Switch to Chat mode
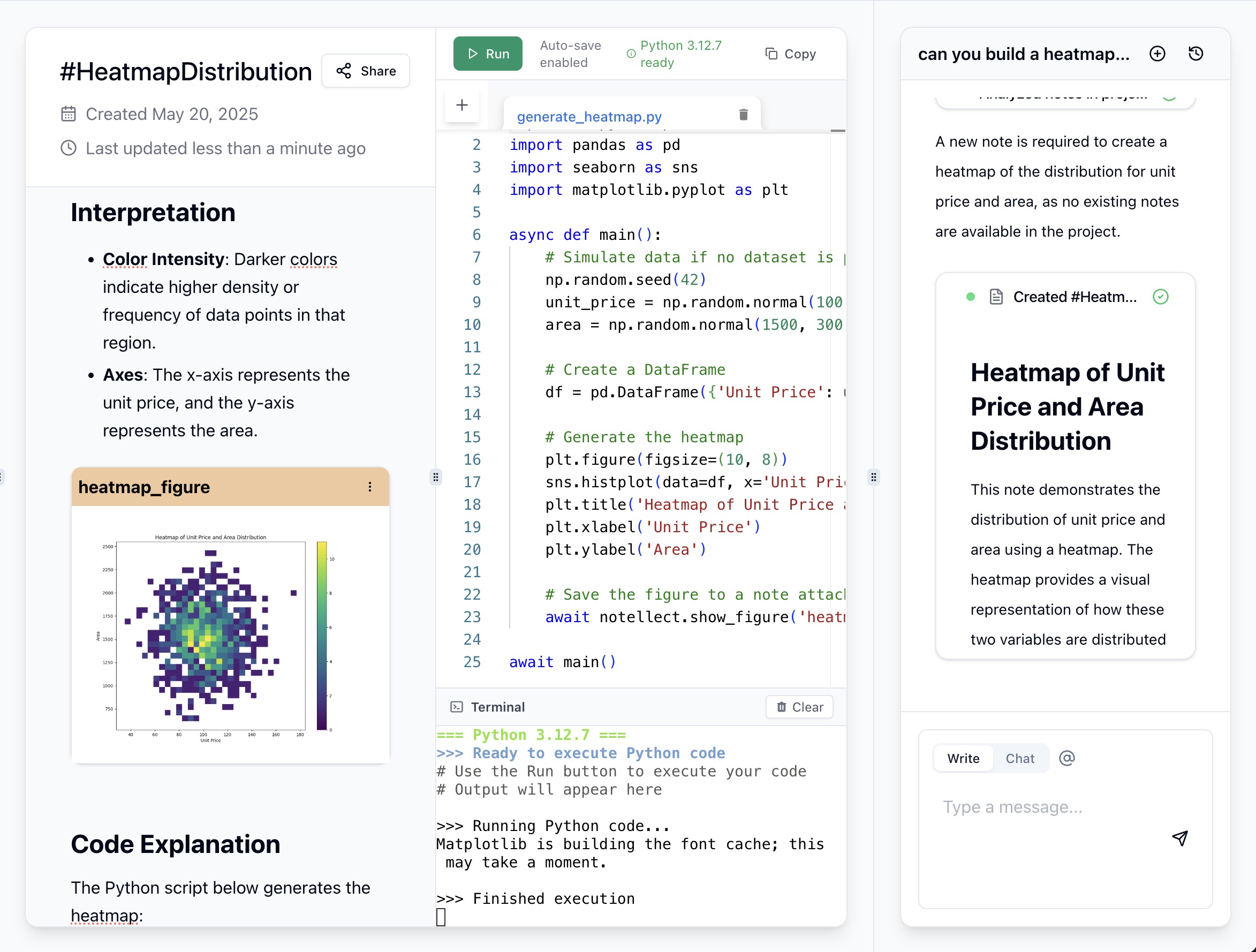This screenshot has width=1256, height=952. (1020, 758)
